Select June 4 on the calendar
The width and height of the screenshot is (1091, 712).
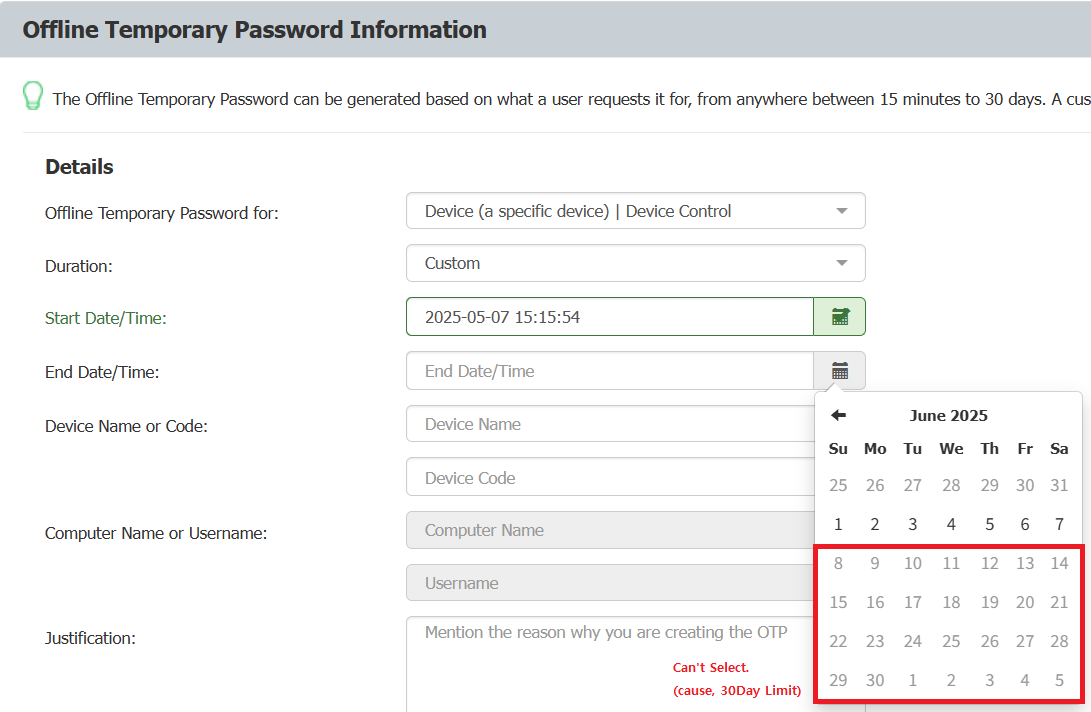951,524
